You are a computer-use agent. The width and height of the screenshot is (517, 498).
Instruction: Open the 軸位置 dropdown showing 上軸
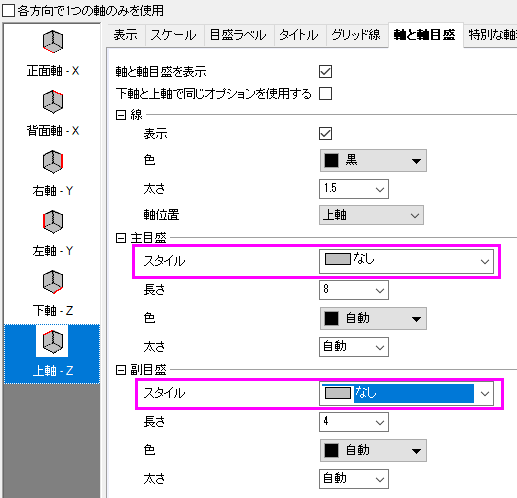pos(371,215)
